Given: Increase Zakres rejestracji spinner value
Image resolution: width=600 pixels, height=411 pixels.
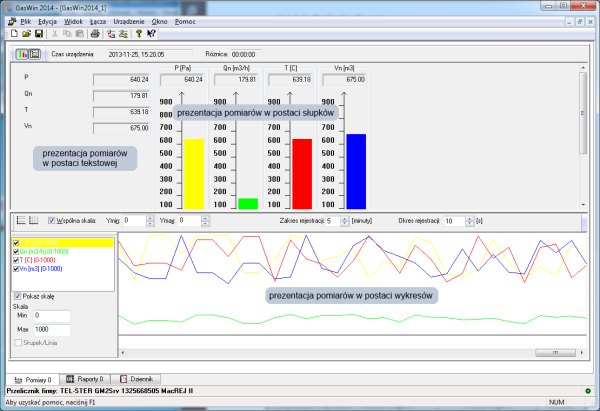Looking at the screenshot, I should pyautogui.click(x=344, y=217).
